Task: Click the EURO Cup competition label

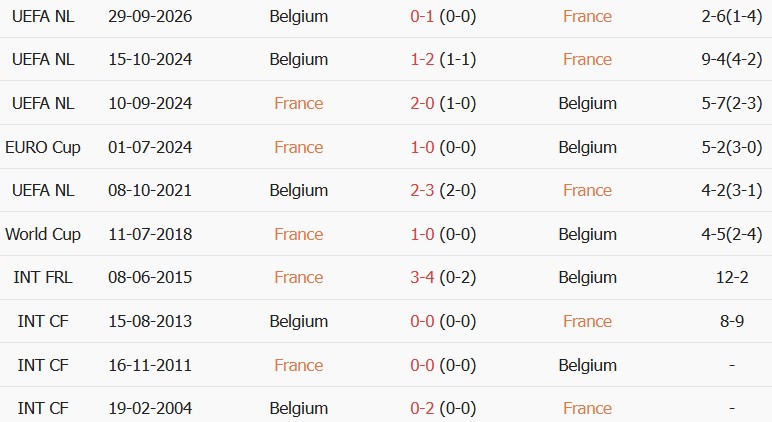Action: (43, 147)
